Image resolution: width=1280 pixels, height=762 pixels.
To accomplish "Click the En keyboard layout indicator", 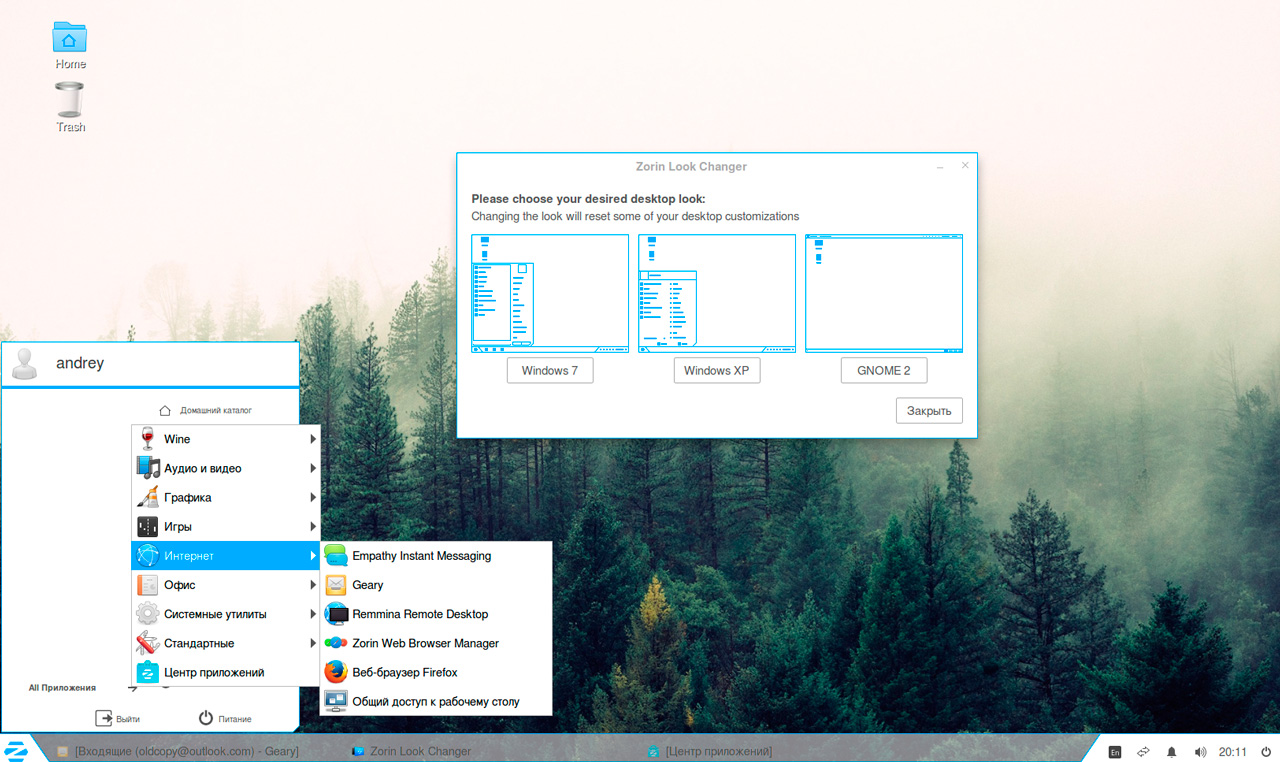I will 1115,751.
